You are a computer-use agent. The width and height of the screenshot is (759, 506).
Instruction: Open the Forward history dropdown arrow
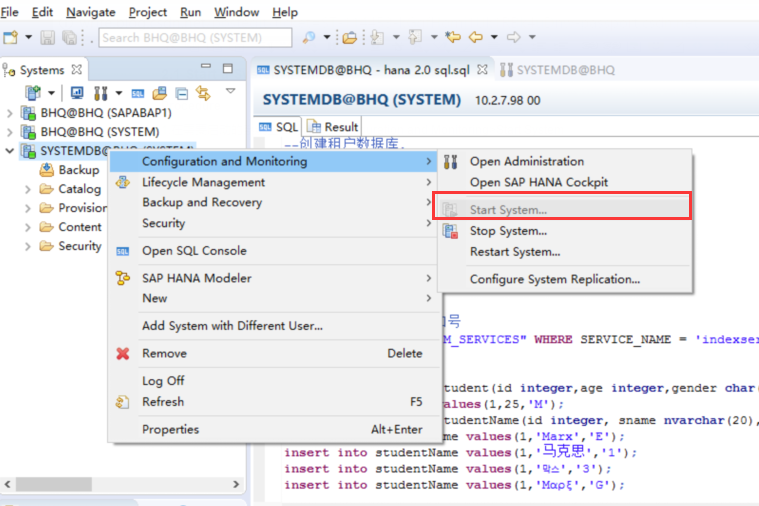[532, 37]
